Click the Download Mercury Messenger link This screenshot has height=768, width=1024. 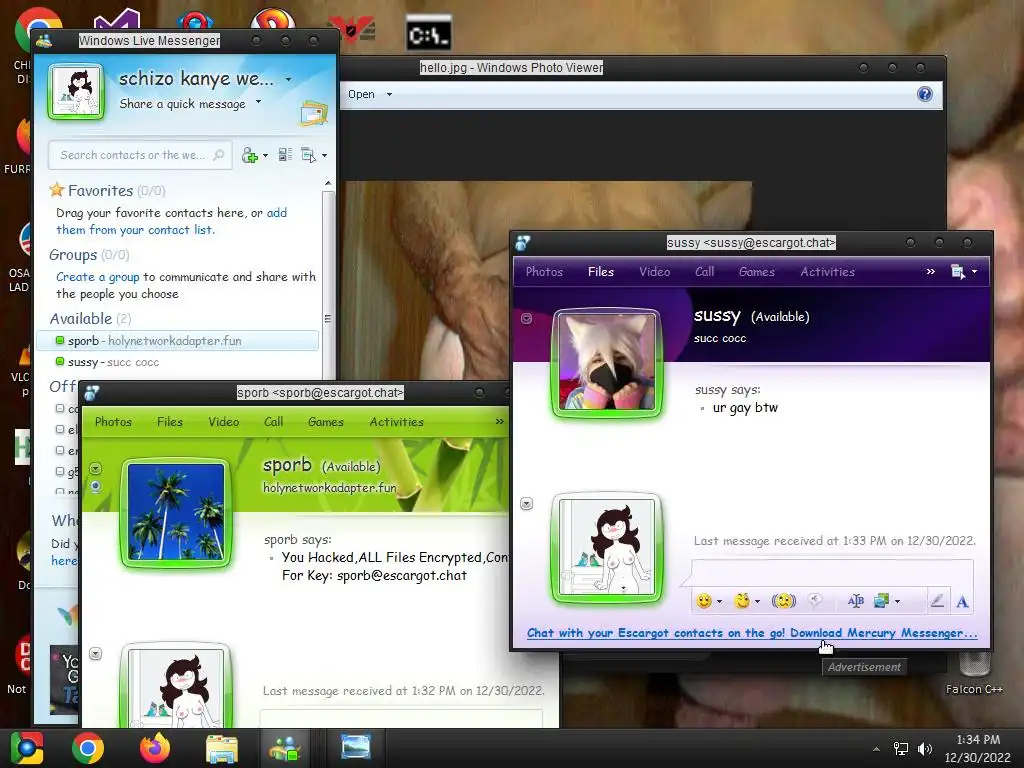coord(884,633)
